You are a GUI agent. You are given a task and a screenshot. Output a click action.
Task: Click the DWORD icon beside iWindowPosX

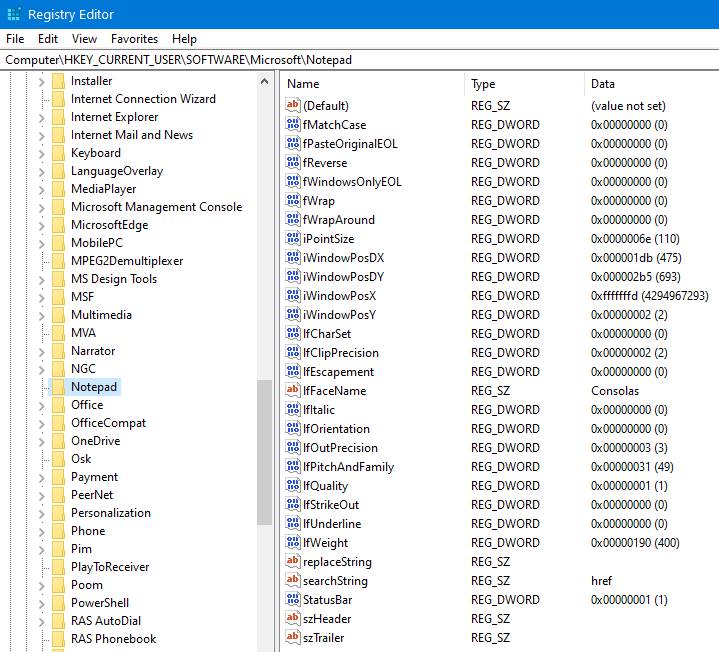click(293, 295)
